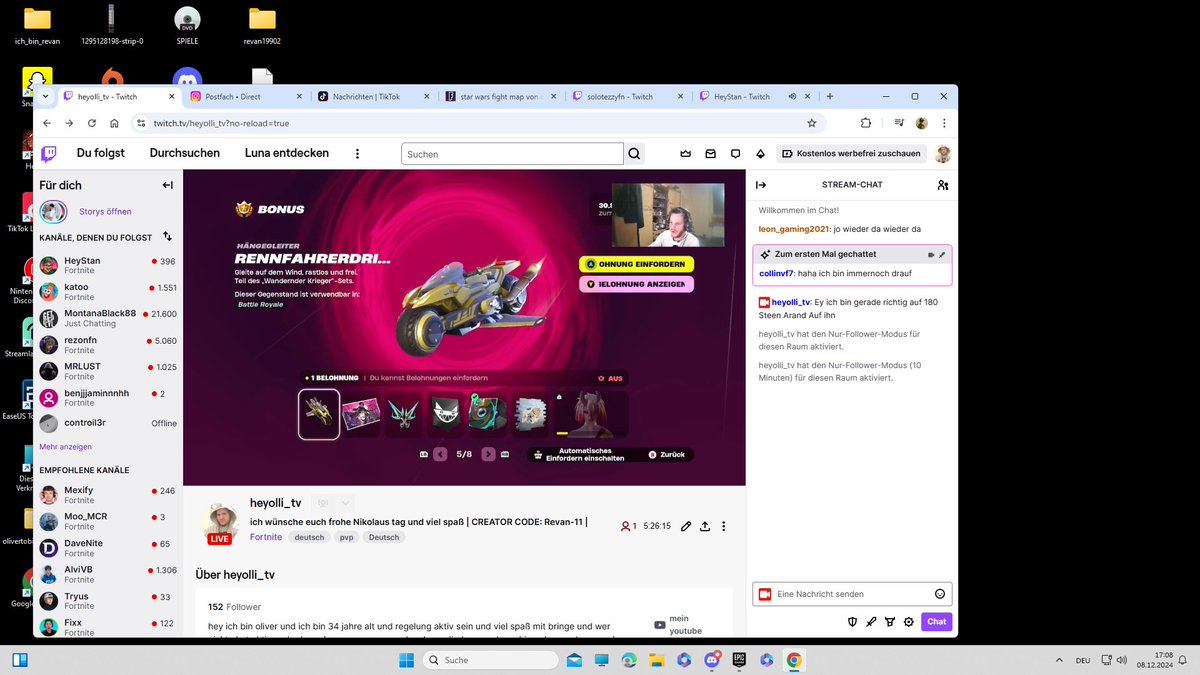The width and height of the screenshot is (1200, 675).
Task: Open the Fortnite category link
Action: point(266,537)
